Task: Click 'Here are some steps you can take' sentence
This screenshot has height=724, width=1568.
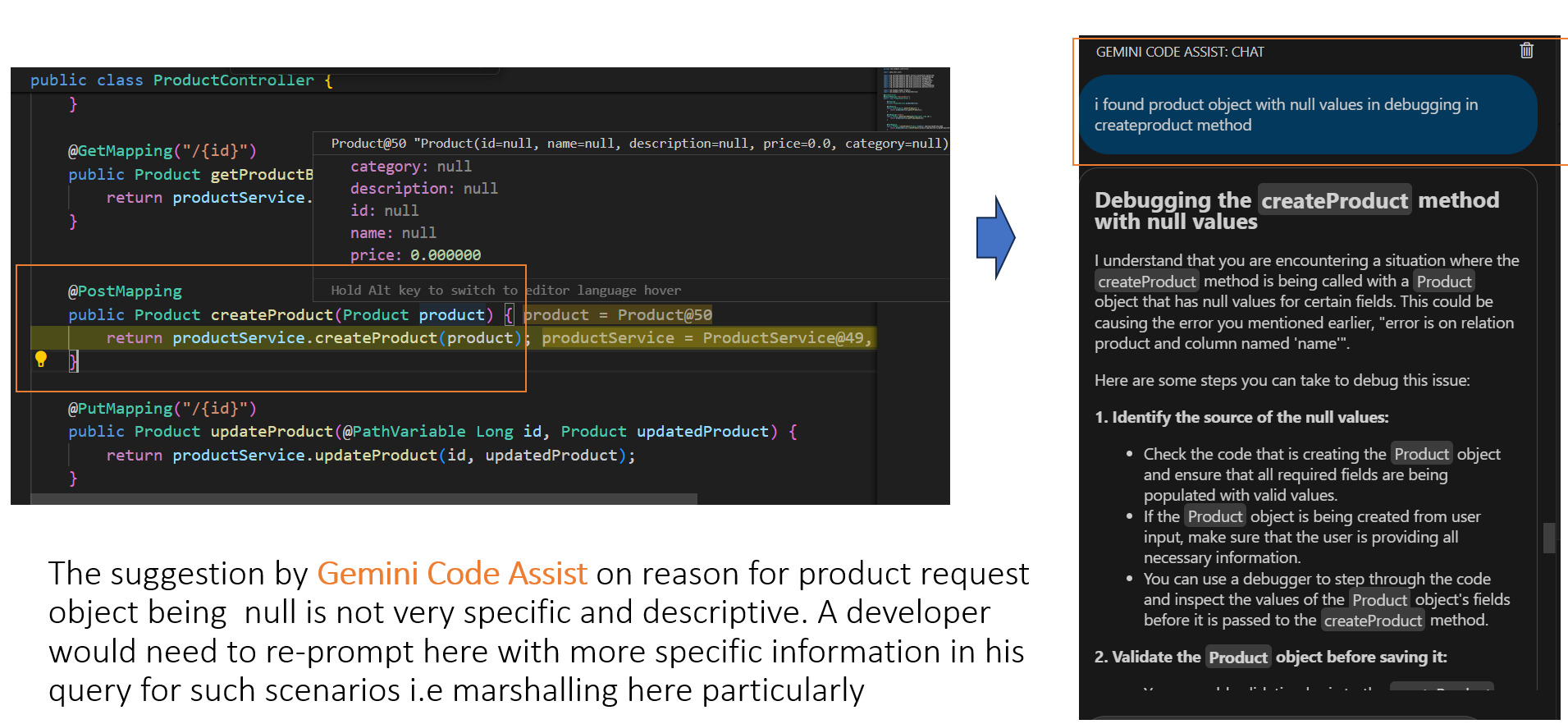Action: coord(1282,381)
